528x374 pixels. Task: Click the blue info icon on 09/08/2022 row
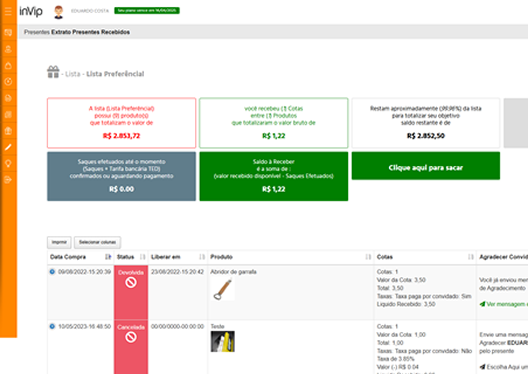pyautogui.click(x=52, y=272)
